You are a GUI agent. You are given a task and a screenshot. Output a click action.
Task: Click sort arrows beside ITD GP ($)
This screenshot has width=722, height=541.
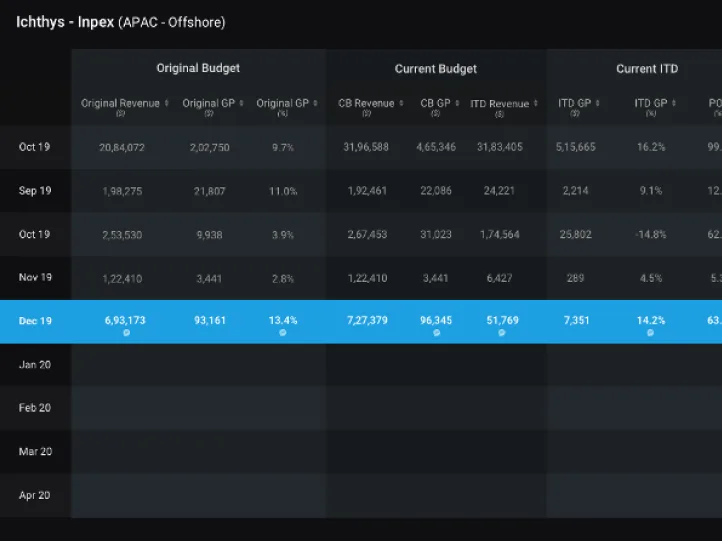click(x=598, y=103)
